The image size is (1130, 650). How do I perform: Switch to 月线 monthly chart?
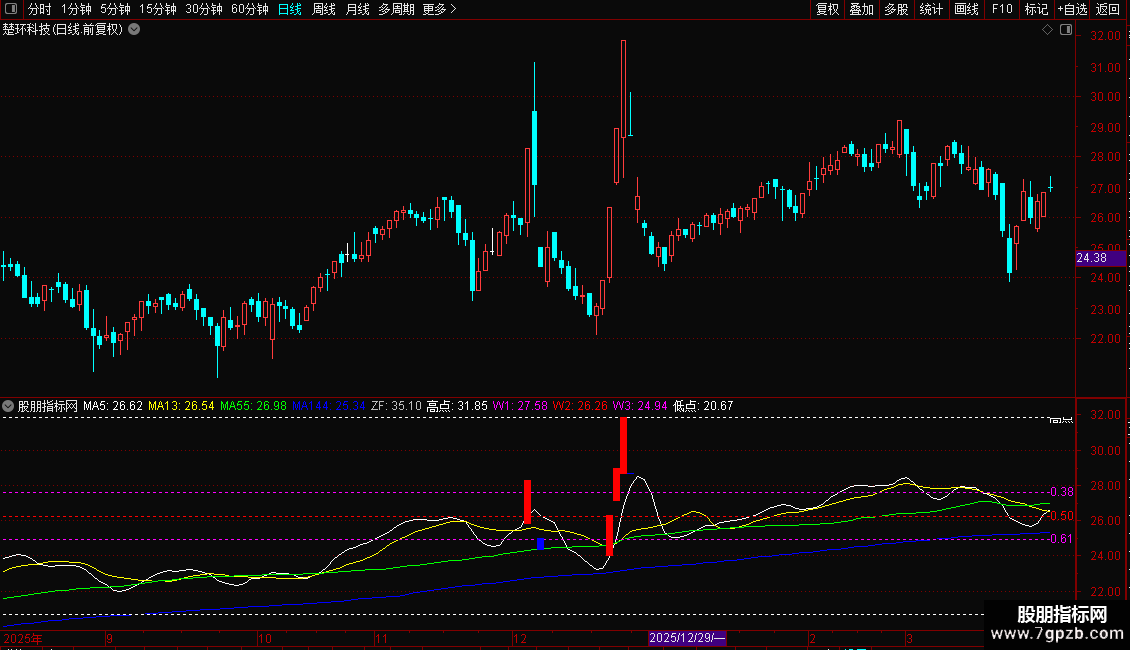[x=357, y=9]
